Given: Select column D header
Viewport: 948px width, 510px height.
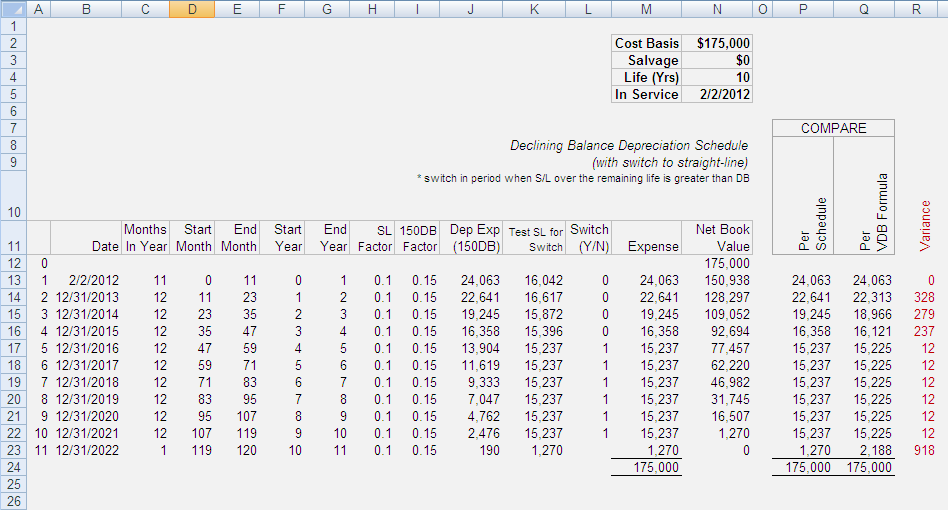Looking at the screenshot, I should (x=192, y=9).
